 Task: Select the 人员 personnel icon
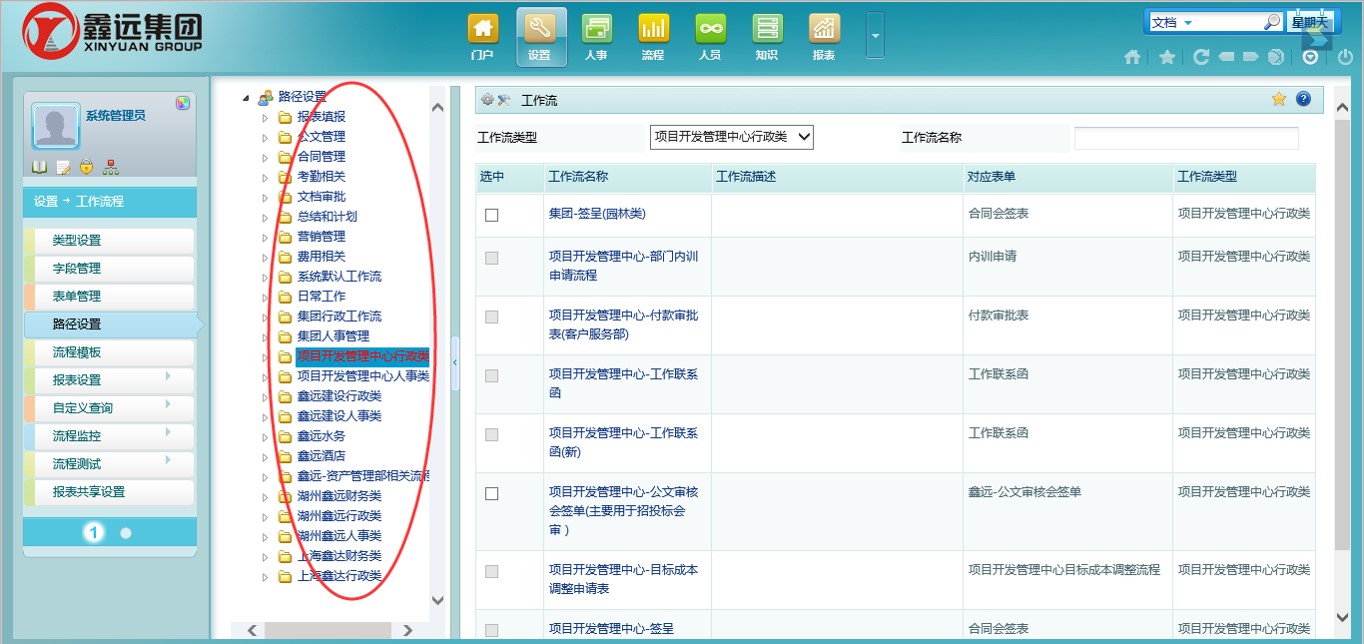(x=710, y=36)
